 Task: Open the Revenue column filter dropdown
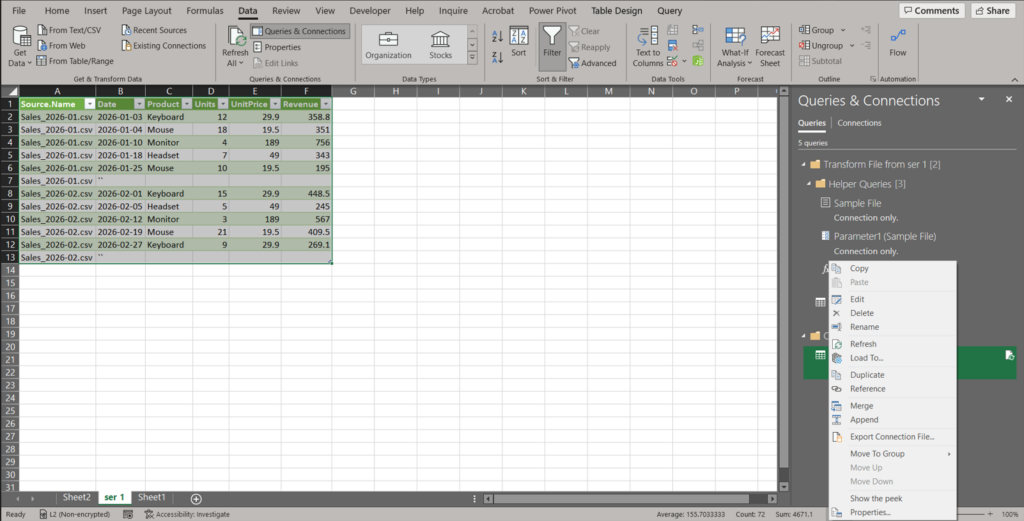(x=326, y=104)
